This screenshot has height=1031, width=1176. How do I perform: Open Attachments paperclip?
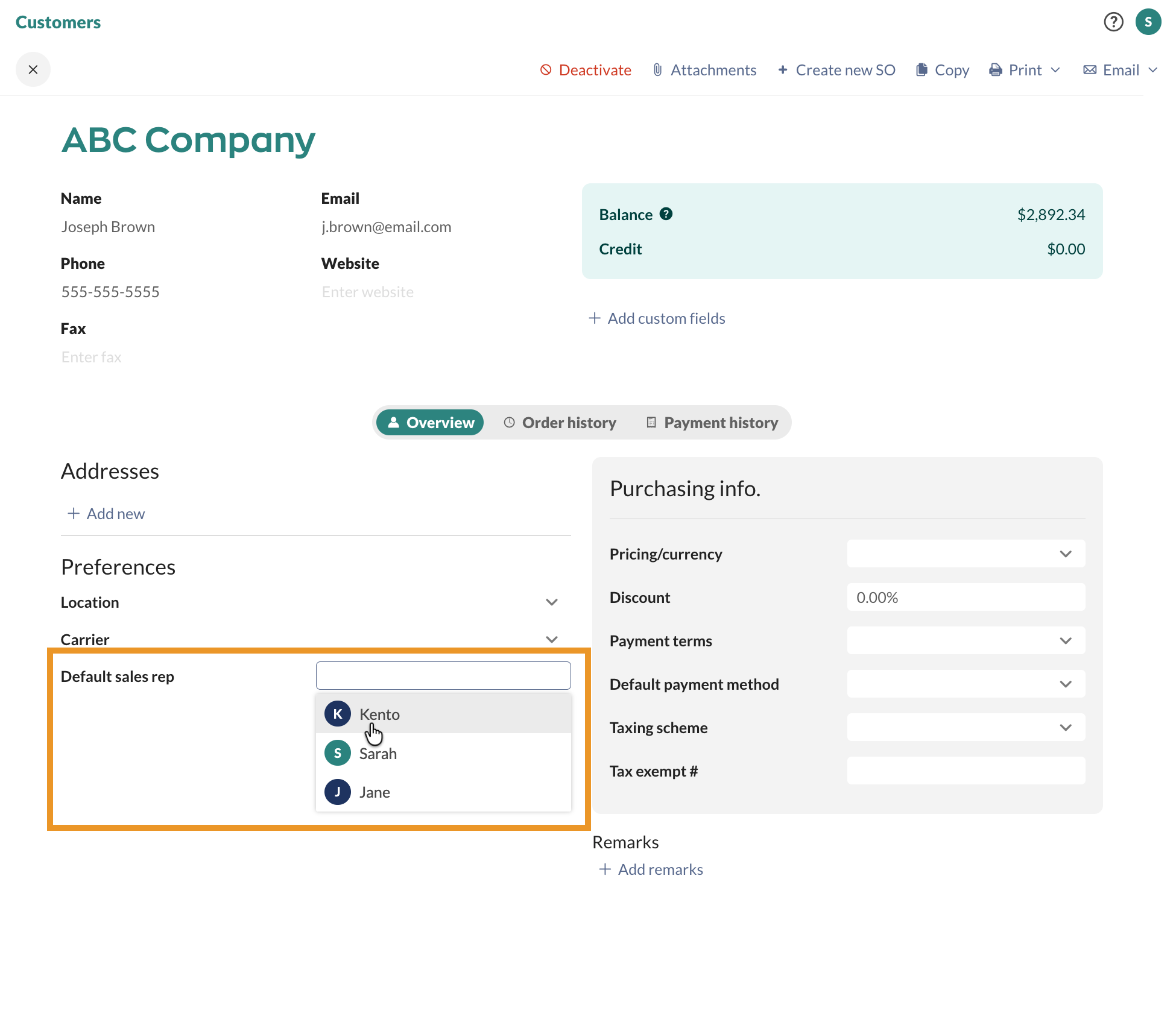tap(704, 70)
